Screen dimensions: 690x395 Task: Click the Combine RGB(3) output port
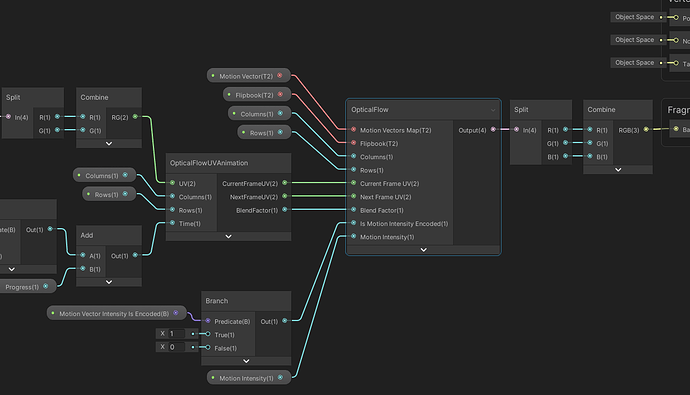coord(646,129)
